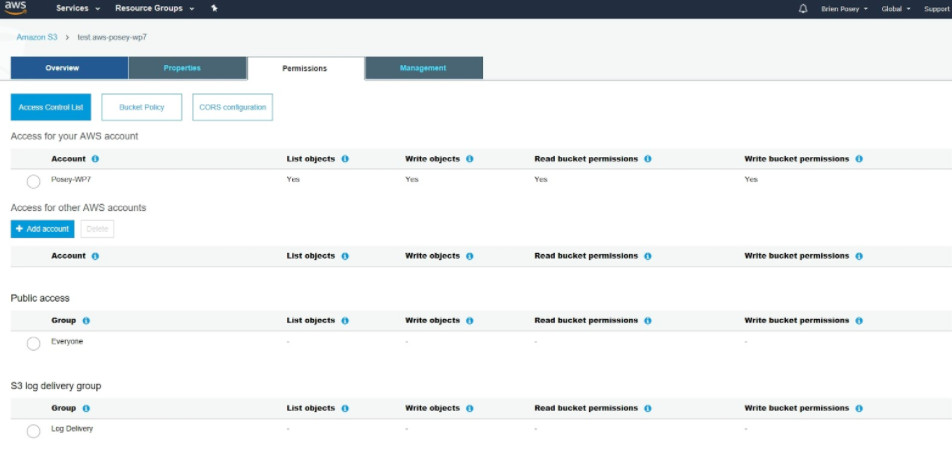Click the Log Delivery group name
Viewport: 952px width, 450px height.
point(72,429)
